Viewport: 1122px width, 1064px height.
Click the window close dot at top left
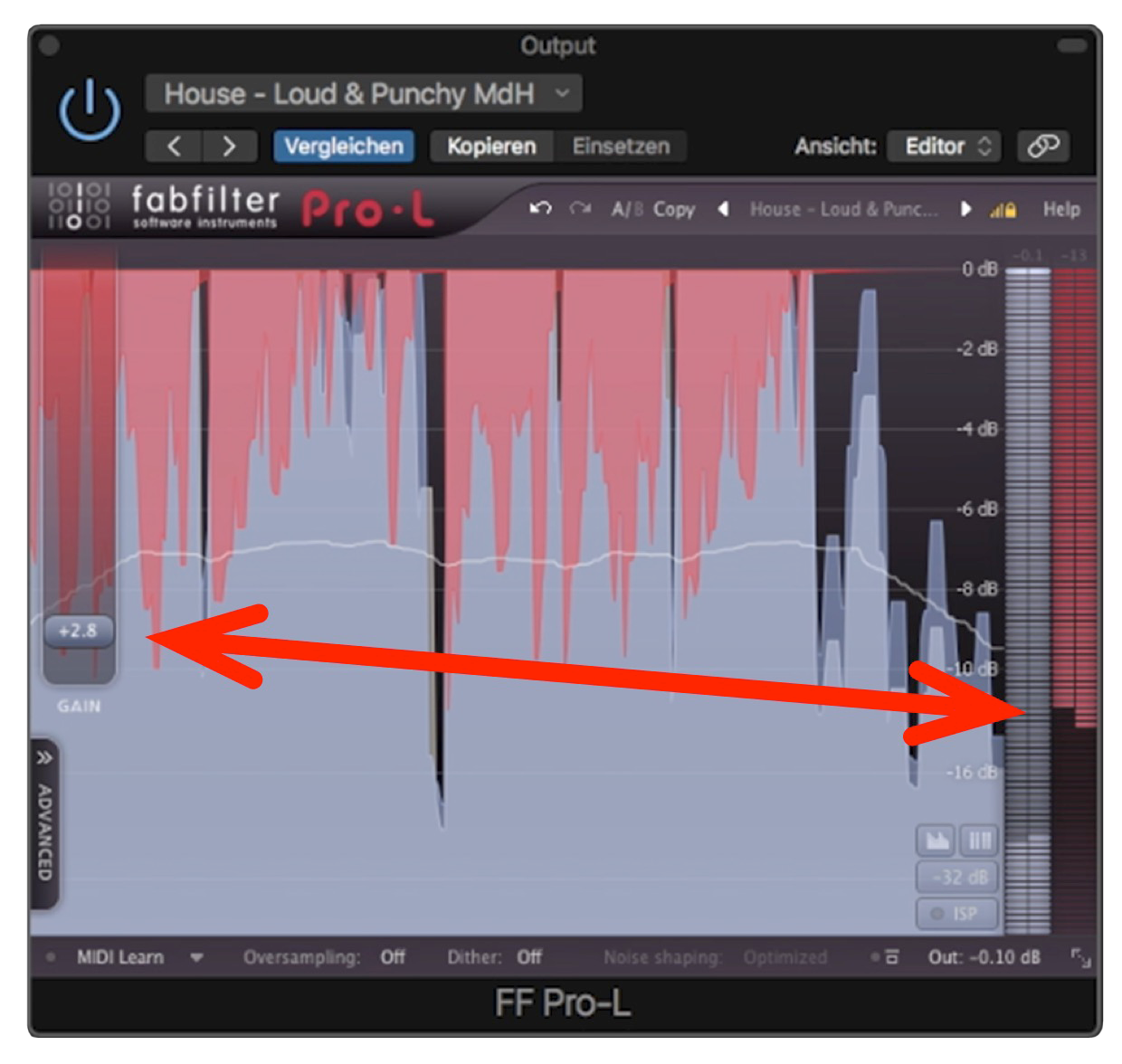(x=49, y=44)
